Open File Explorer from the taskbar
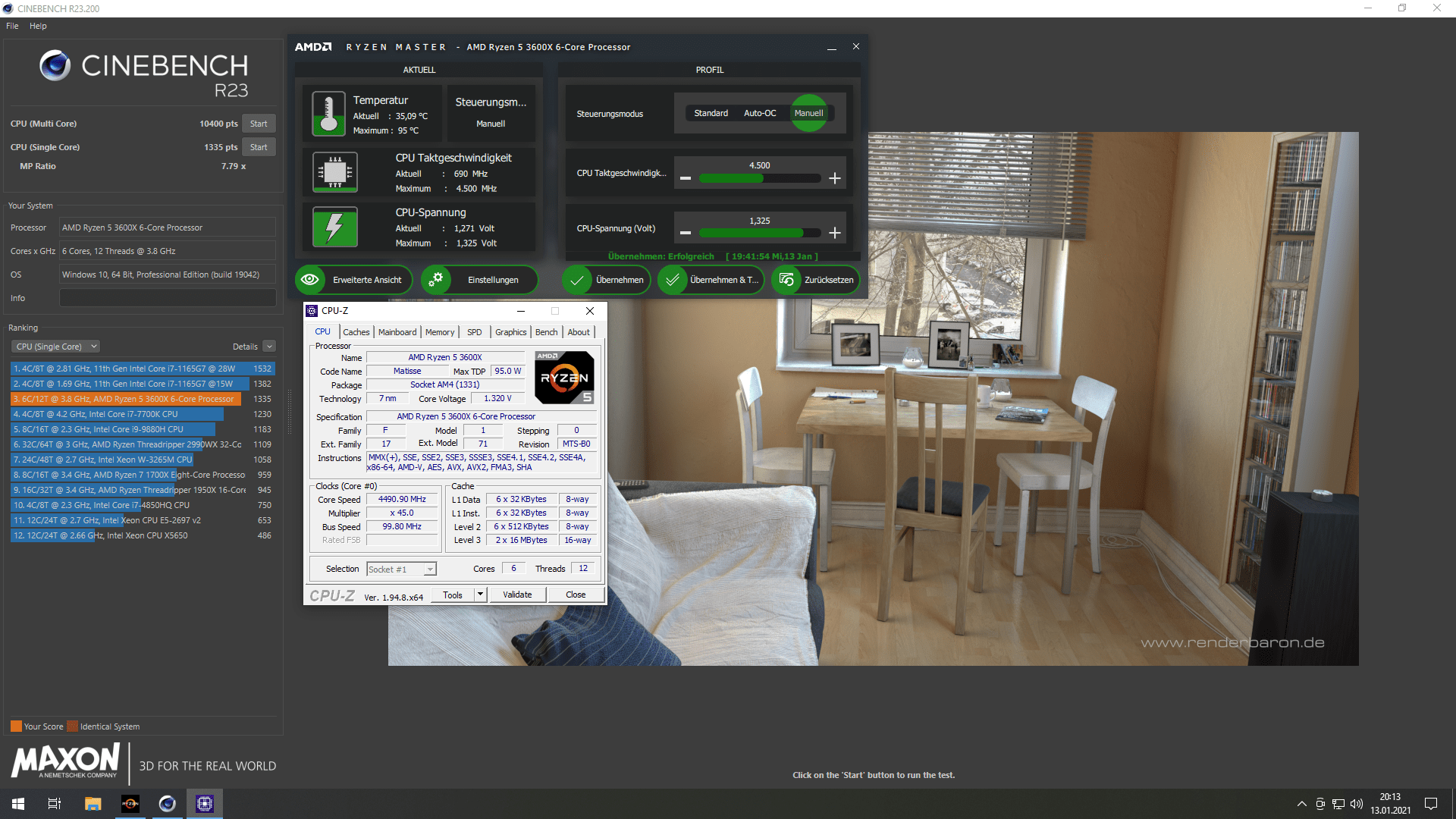The height and width of the screenshot is (819, 1456). coord(93,804)
